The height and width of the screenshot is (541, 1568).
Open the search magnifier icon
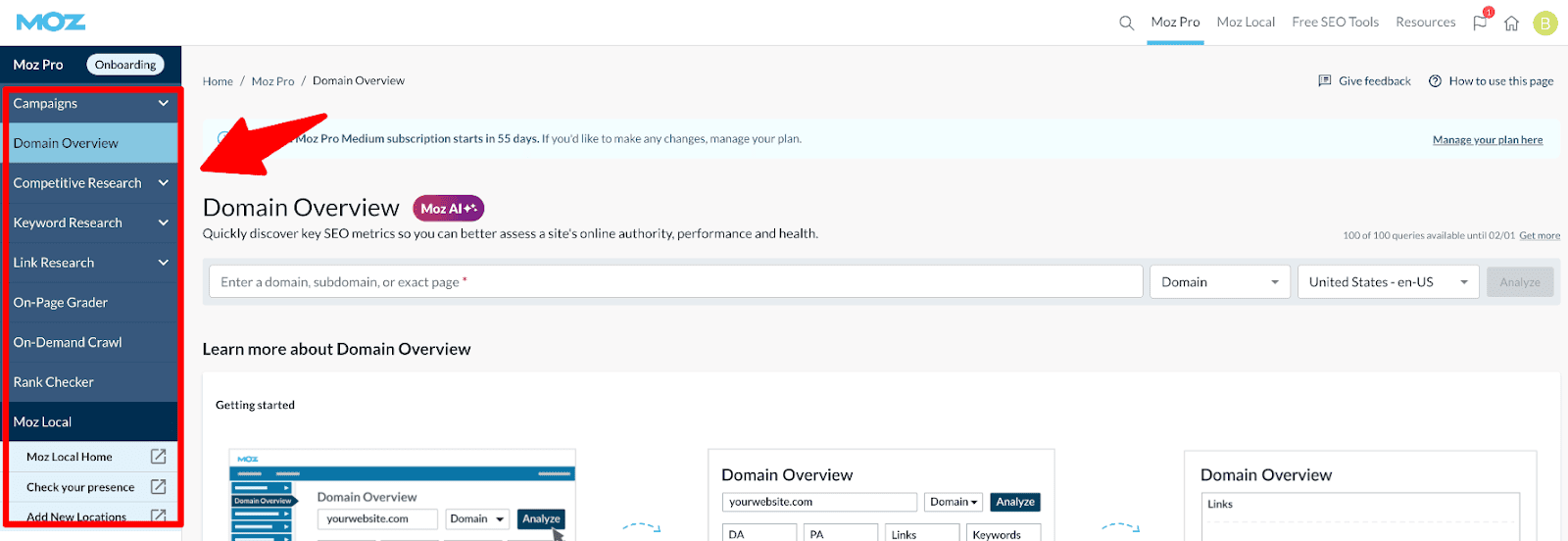coord(1127,23)
